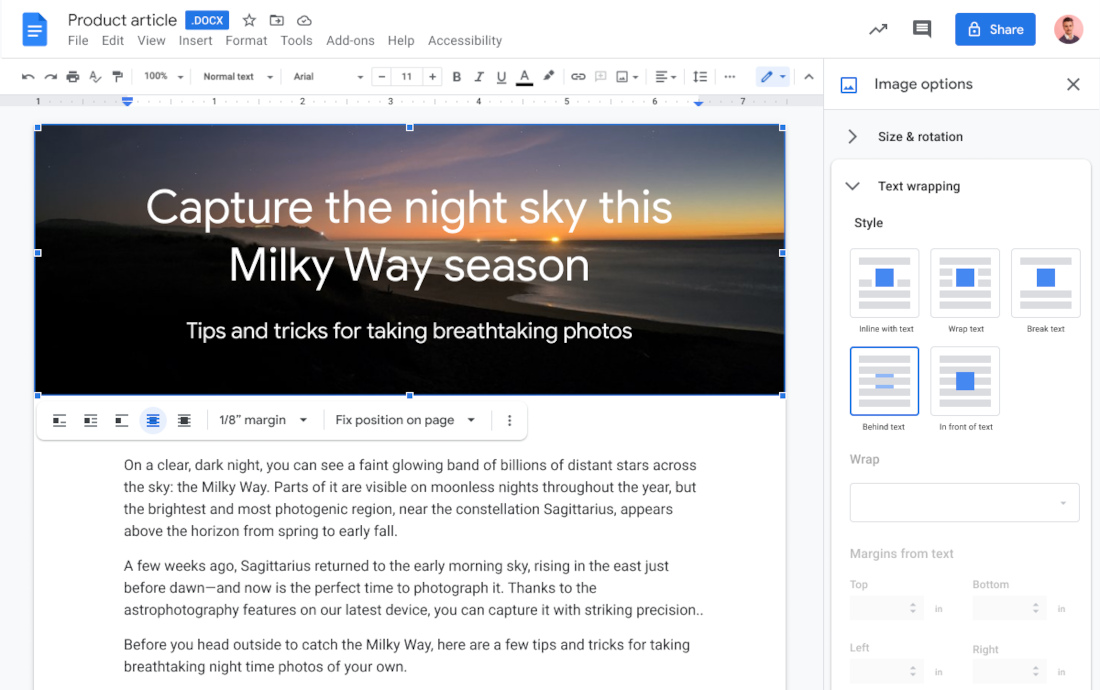Open the text color picker
This screenshot has height=690, width=1100.
tap(524, 77)
